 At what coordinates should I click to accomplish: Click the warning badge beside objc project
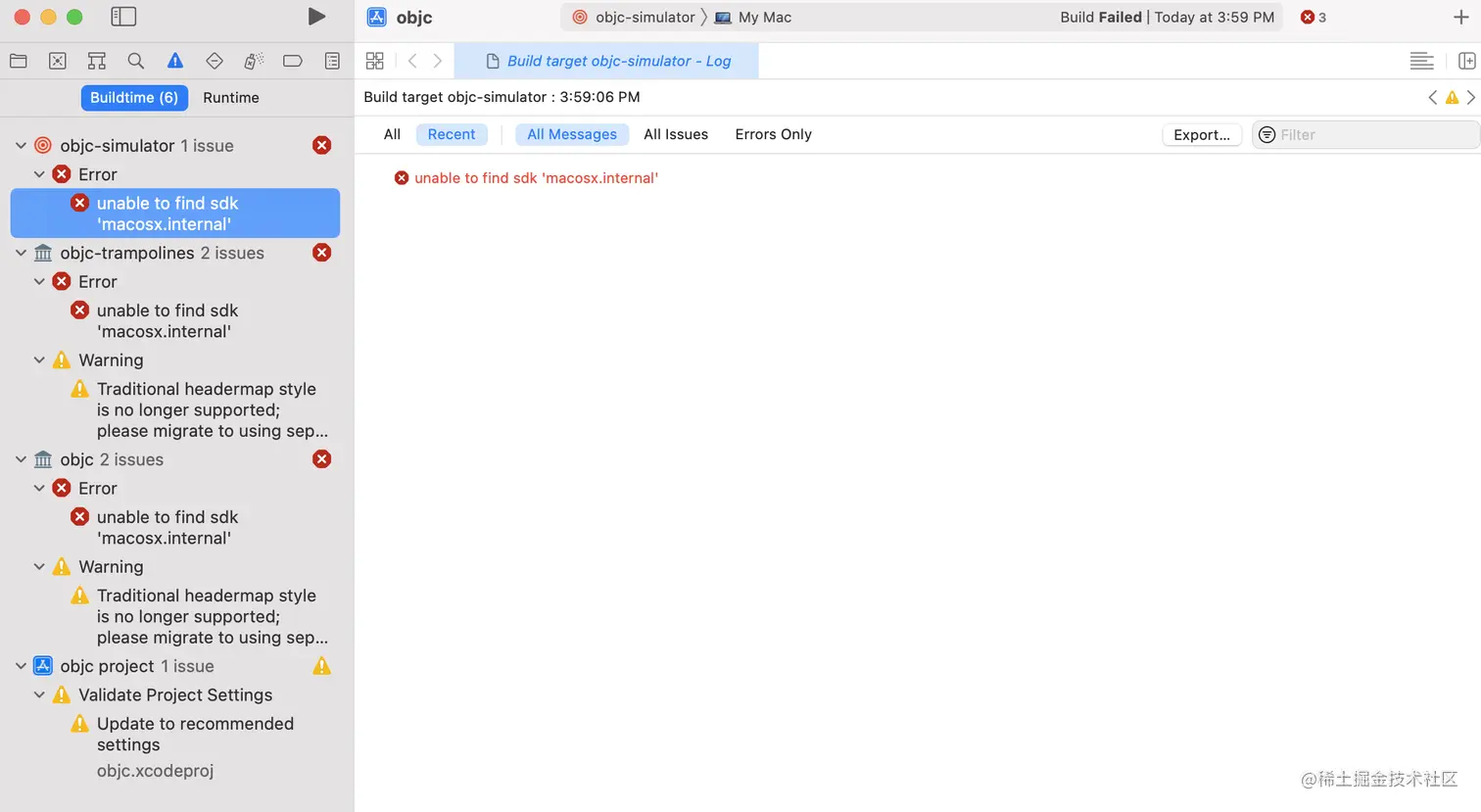coord(321,666)
